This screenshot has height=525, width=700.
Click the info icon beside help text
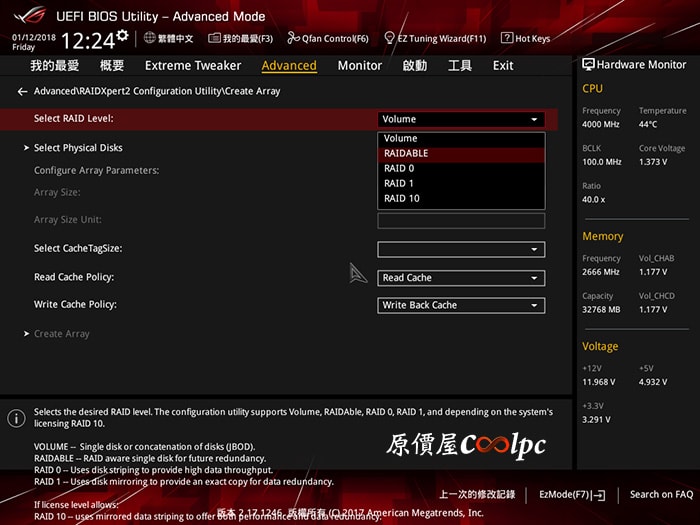pos(17,418)
